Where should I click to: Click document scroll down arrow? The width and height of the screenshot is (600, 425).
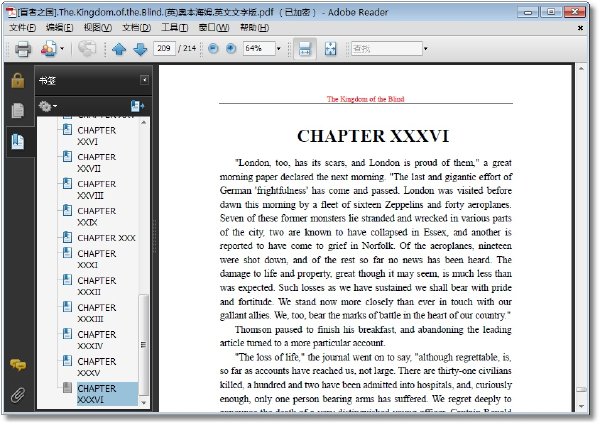581,406
